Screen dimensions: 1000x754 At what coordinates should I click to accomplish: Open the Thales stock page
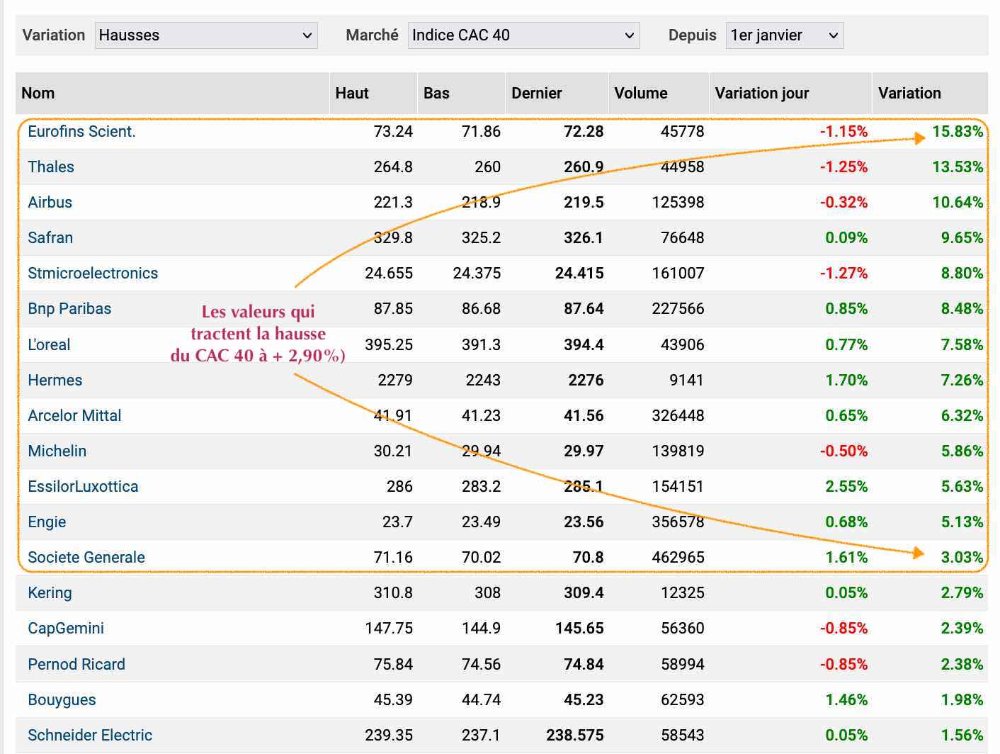pyautogui.click(x=51, y=167)
